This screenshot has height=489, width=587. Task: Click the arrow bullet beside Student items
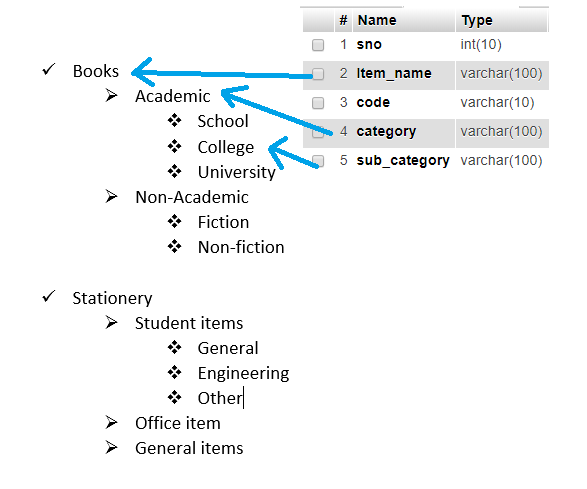[111, 322]
